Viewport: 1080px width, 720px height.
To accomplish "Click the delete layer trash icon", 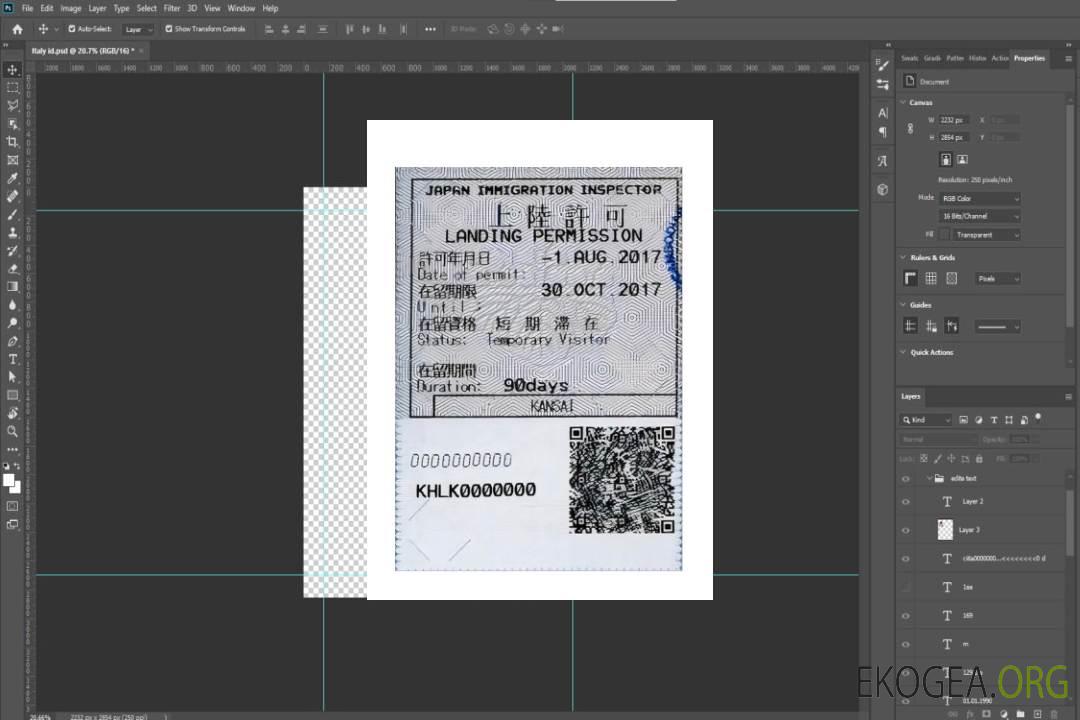I will (1054, 714).
